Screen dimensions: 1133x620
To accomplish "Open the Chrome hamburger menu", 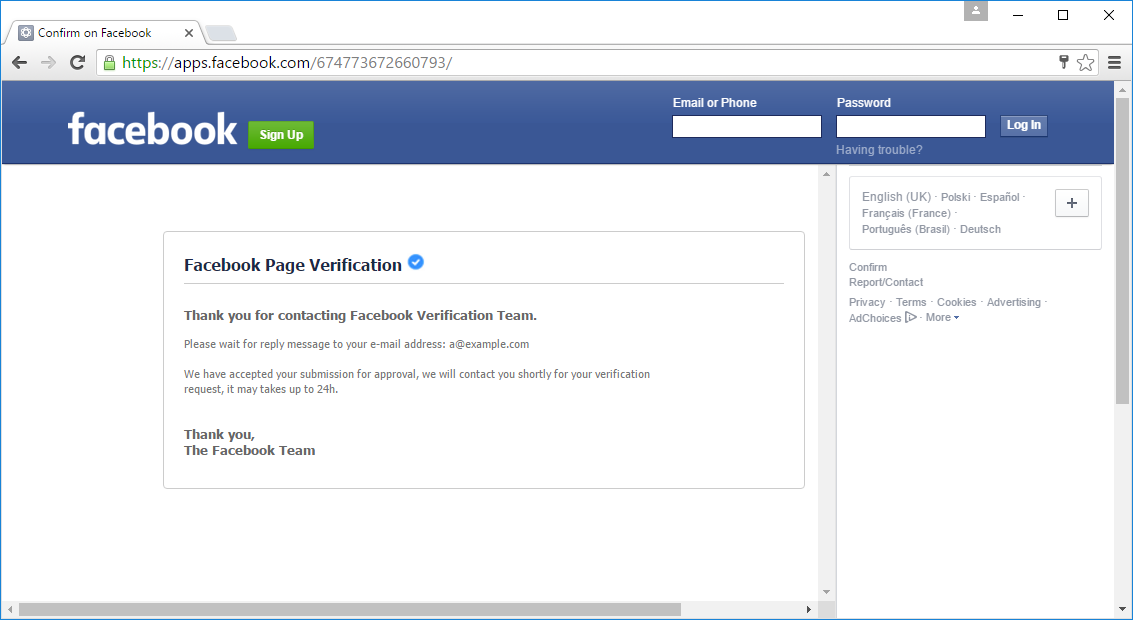I will 1114,63.
